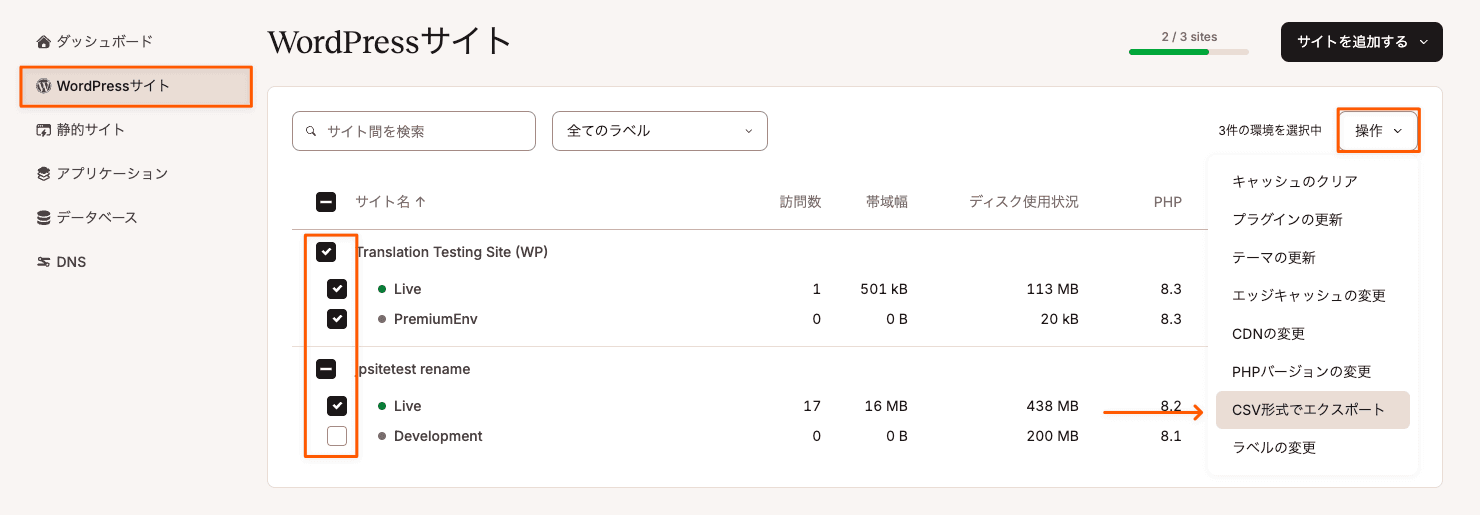The width and height of the screenshot is (1480, 515).
Task: Sort by 帯域幅 column header
Action: point(887,202)
